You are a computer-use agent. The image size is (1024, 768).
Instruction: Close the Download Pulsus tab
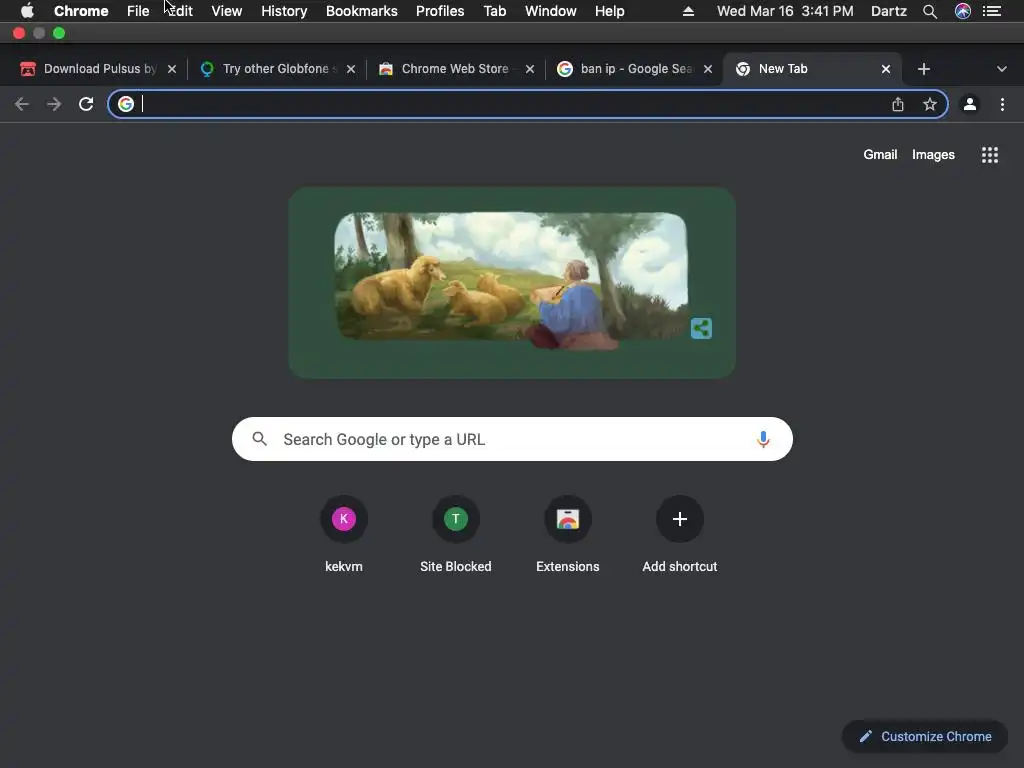click(x=172, y=69)
